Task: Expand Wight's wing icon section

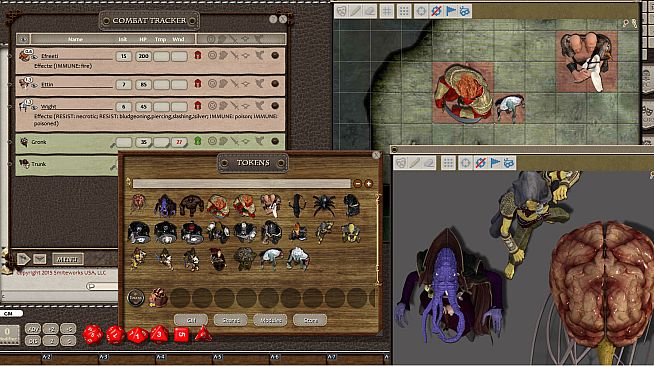Action: point(259,105)
